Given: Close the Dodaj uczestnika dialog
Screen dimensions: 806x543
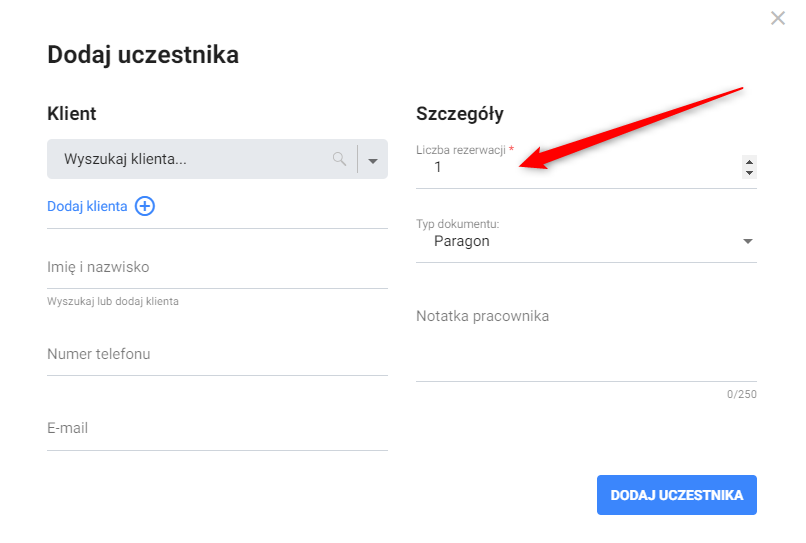Looking at the screenshot, I should pyautogui.click(x=778, y=18).
